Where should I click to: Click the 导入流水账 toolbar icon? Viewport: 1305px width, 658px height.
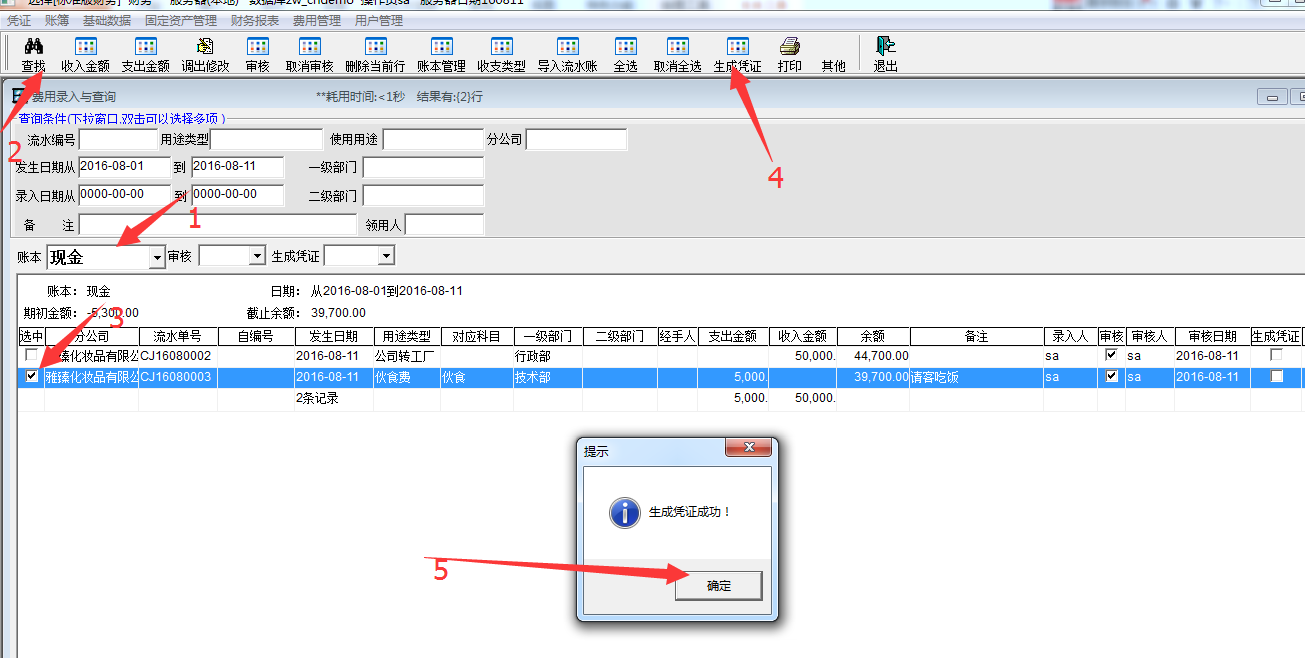567,47
